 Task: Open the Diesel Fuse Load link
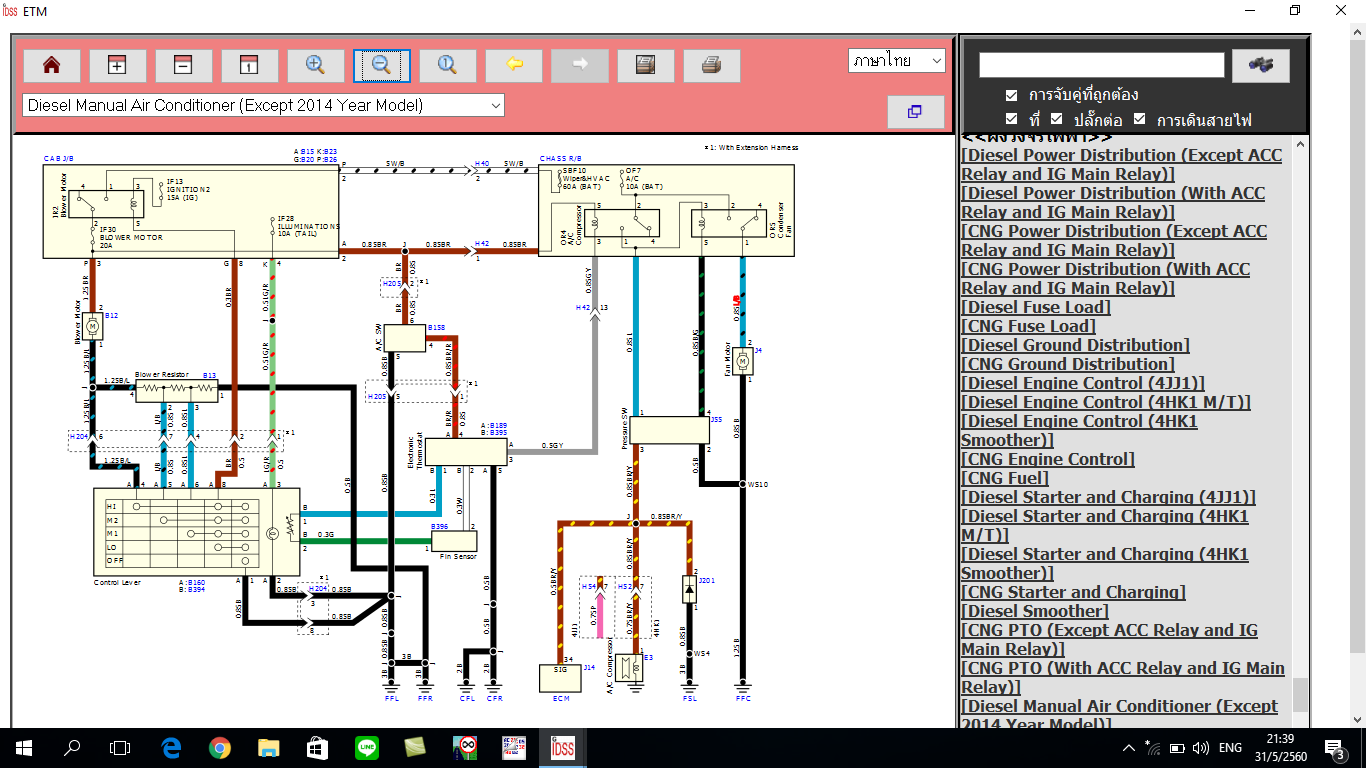(x=1035, y=307)
